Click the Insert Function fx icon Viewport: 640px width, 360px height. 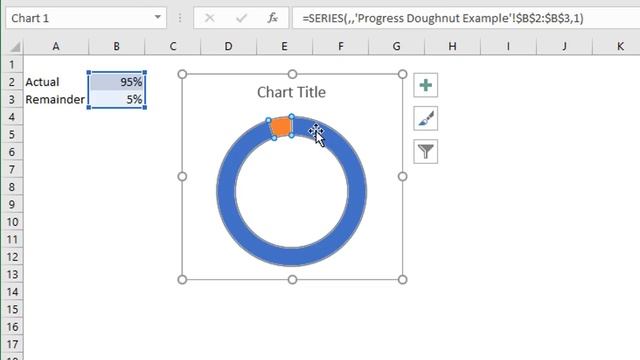272,18
